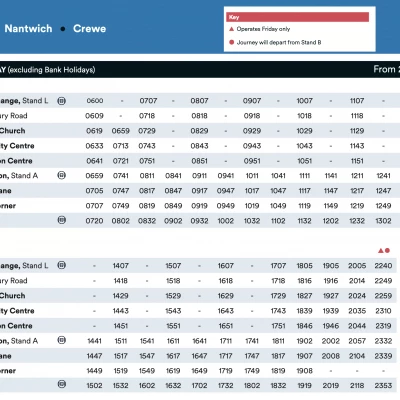Select the 1002 time cell
This screenshot has width=400, height=400.
coord(226,221)
